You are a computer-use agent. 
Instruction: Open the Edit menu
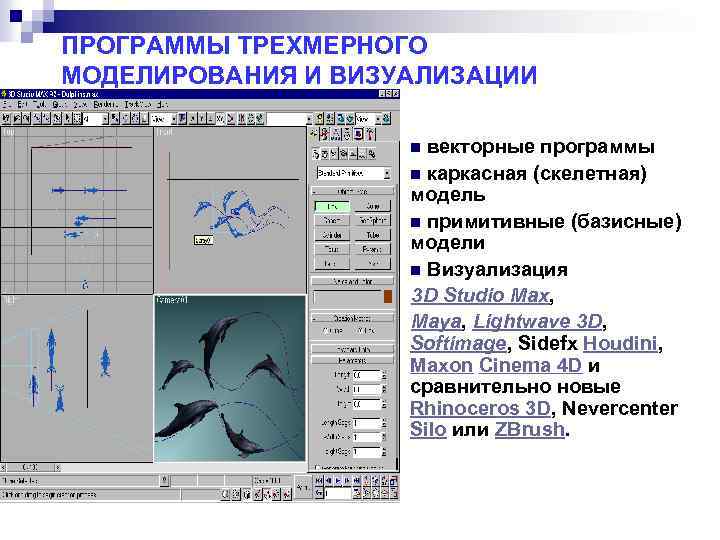click(x=21, y=105)
